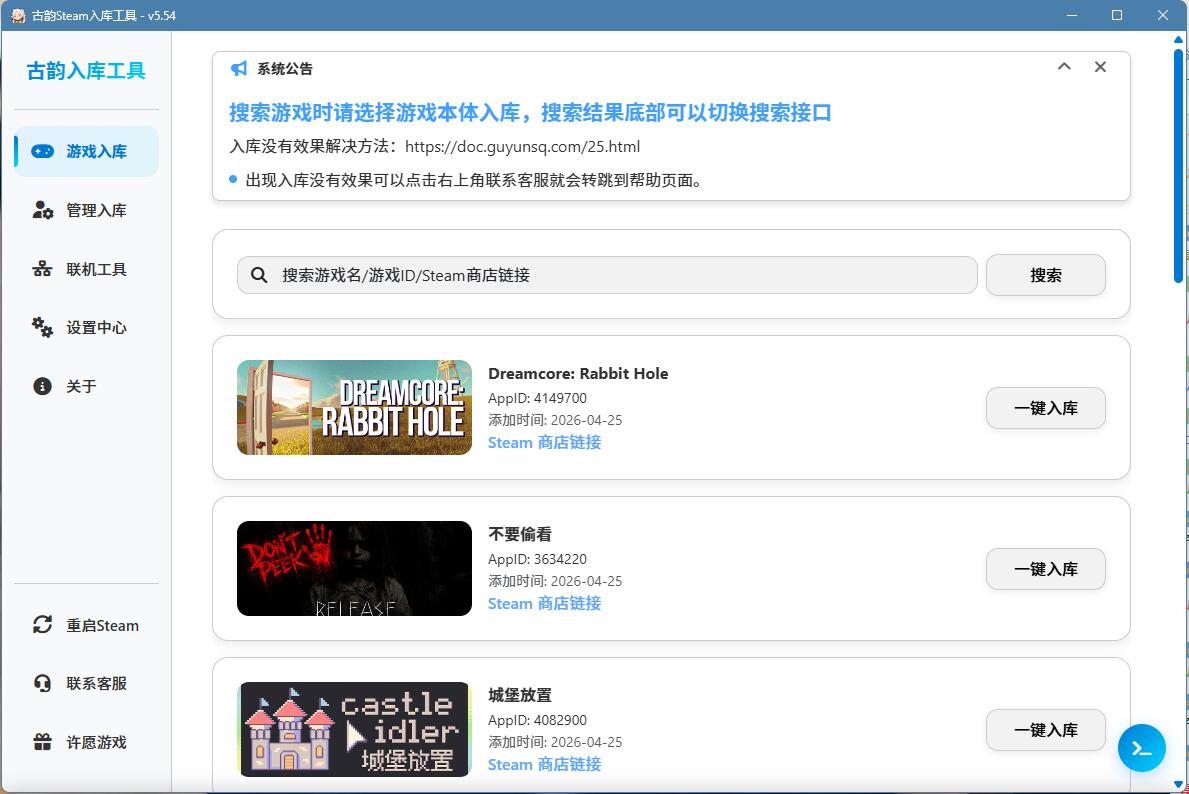Viewport: 1189px width, 794px height.
Task: Click the scrollbar down arrow
Action: (1178, 784)
